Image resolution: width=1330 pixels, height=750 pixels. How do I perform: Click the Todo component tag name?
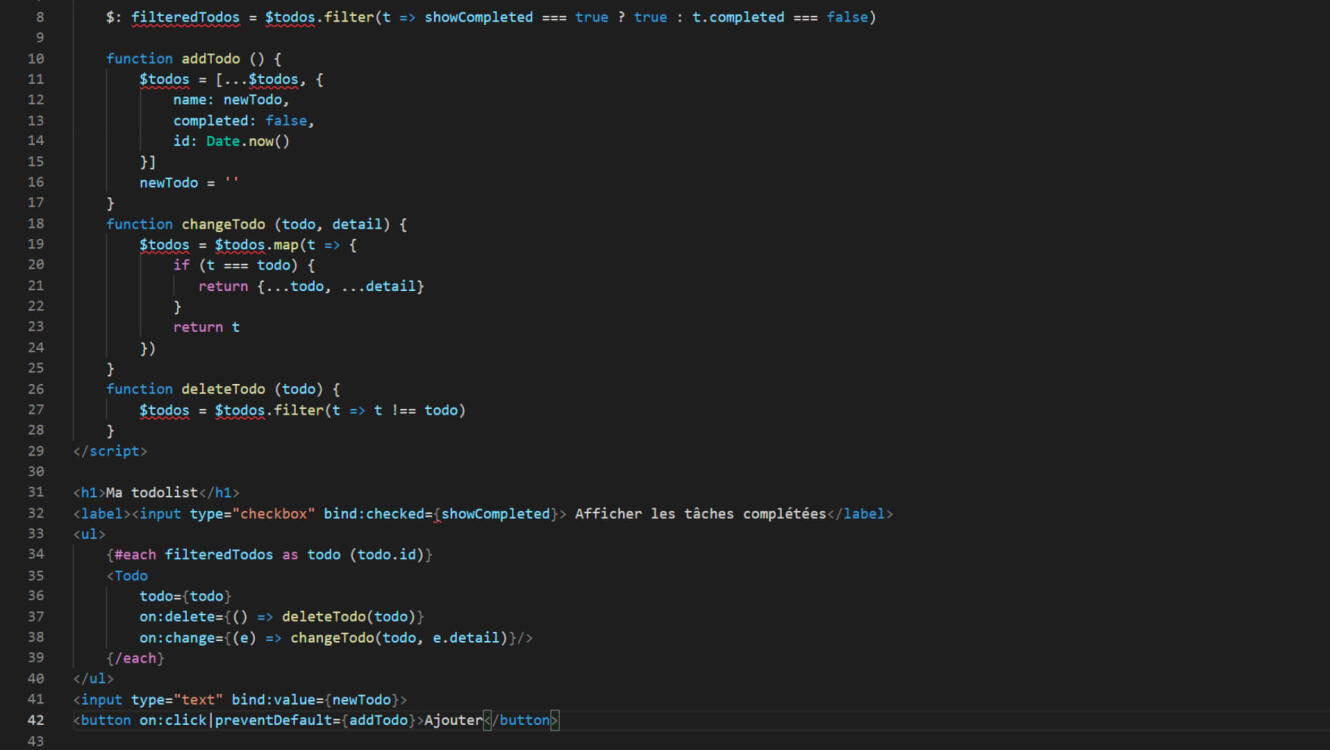(x=131, y=575)
